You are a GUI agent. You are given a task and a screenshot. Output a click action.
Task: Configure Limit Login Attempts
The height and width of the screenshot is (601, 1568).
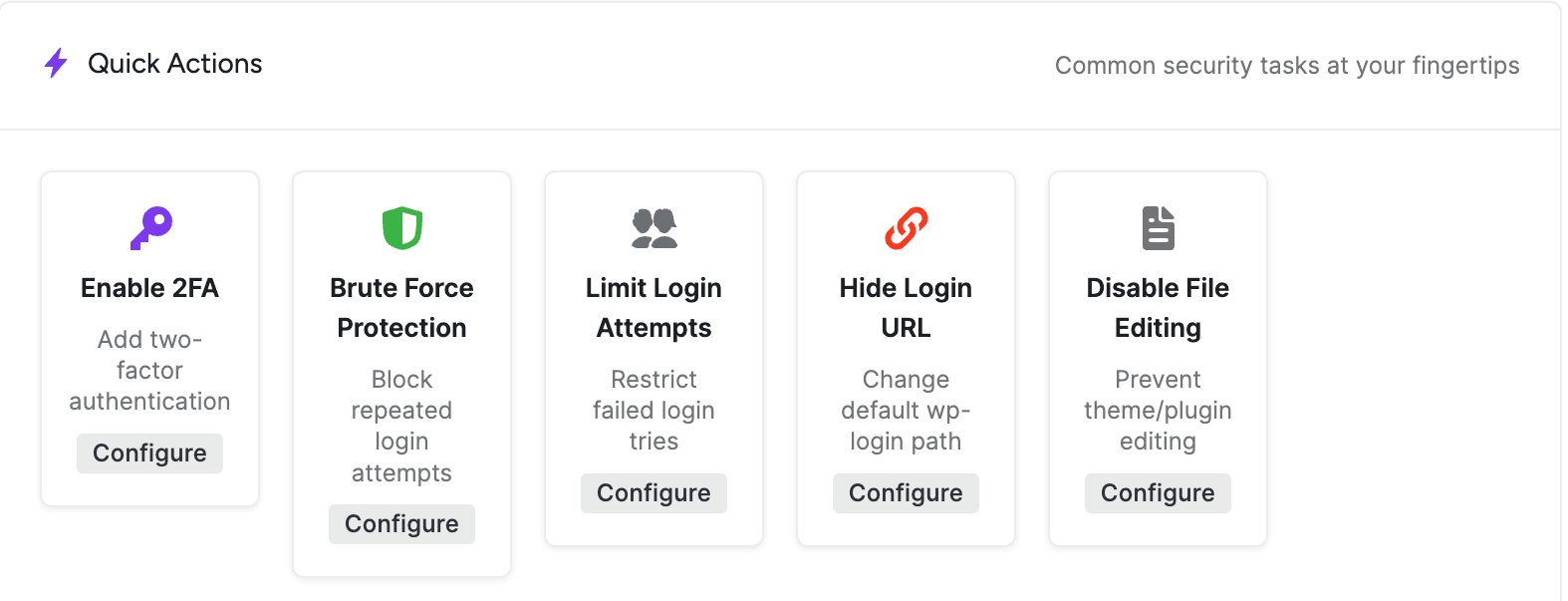tap(653, 493)
